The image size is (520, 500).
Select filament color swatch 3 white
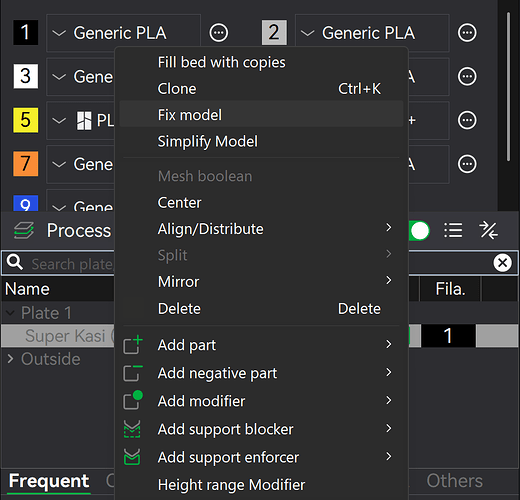coord(26,76)
